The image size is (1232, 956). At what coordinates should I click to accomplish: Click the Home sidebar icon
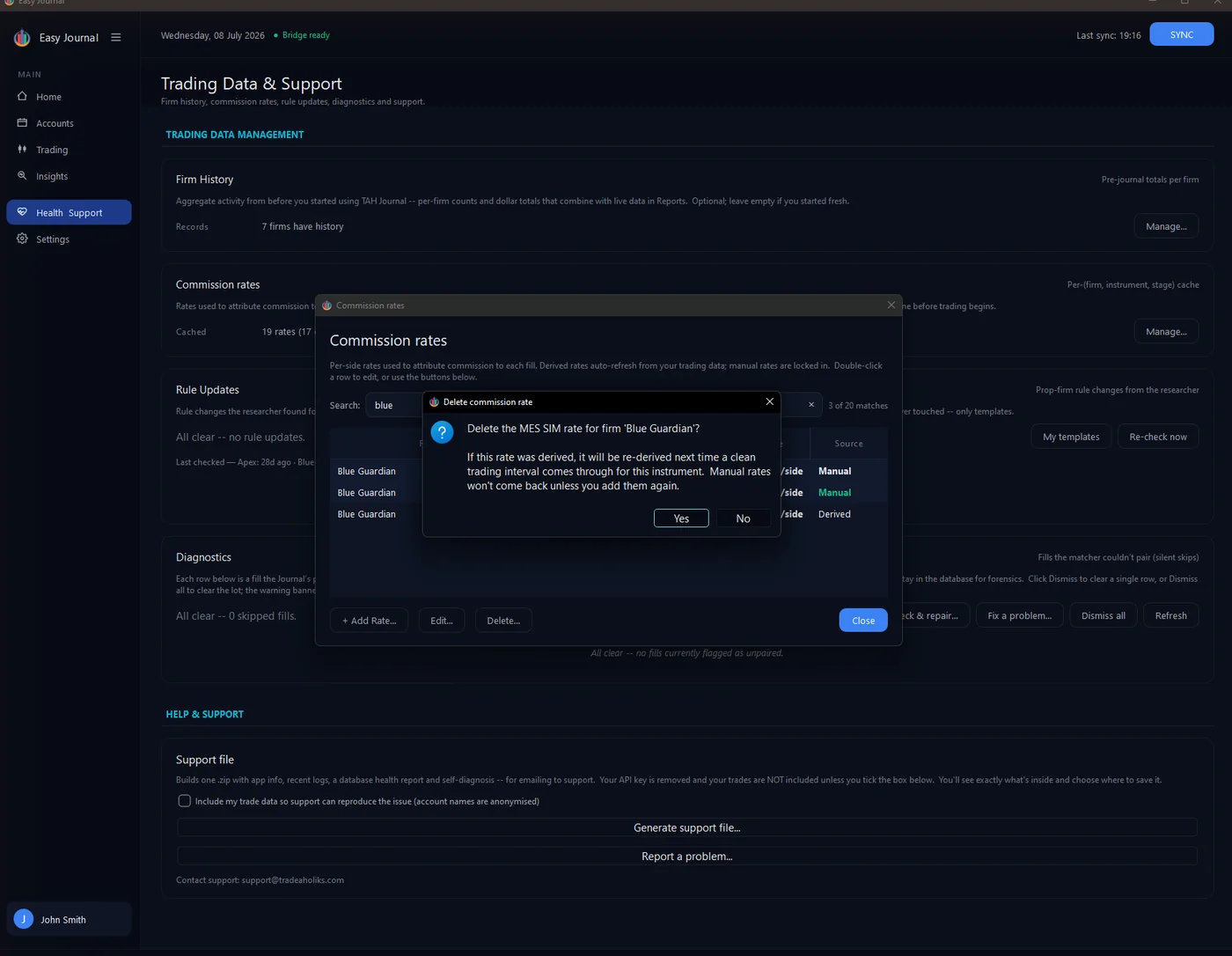tap(22, 96)
